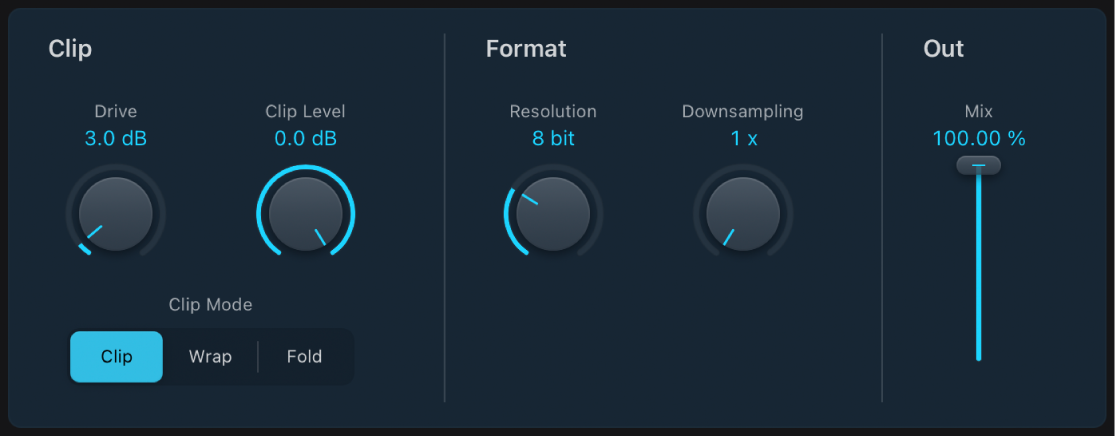Click the Downsampling label text

pyautogui.click(x=743, y=112)
